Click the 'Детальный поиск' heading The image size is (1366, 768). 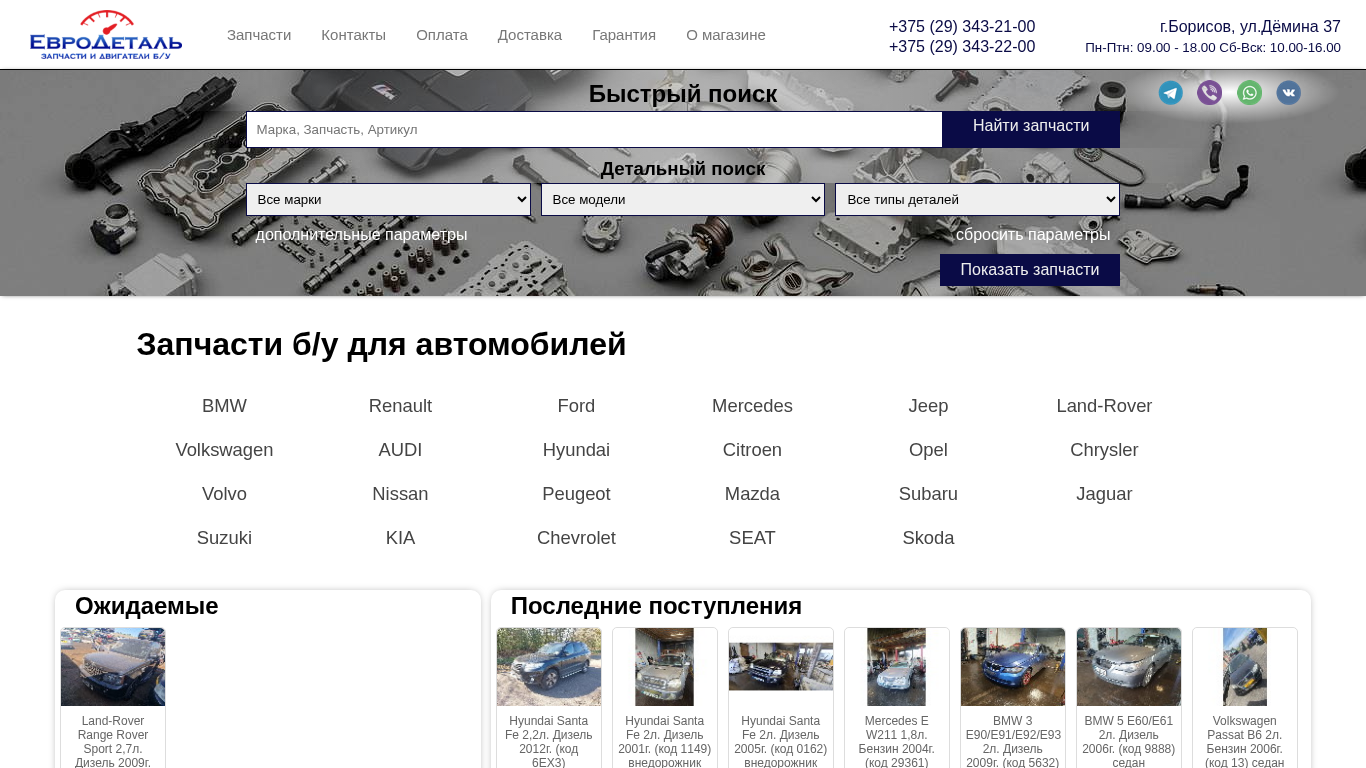coord(683,169)
